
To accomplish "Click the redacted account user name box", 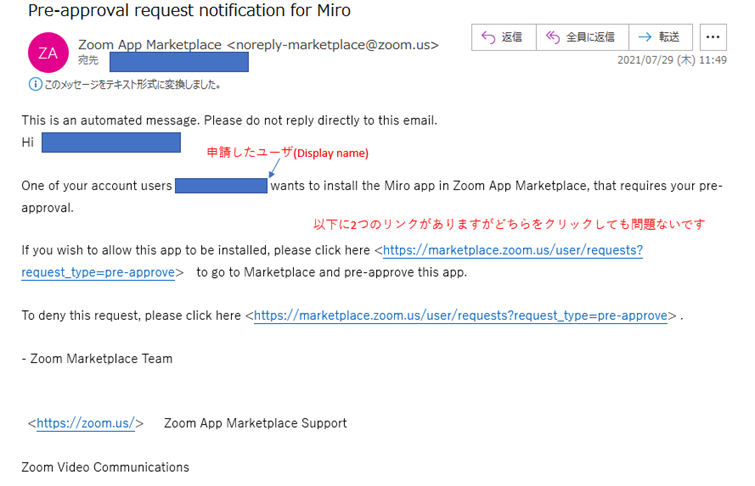I will click(x=221, y=186).
